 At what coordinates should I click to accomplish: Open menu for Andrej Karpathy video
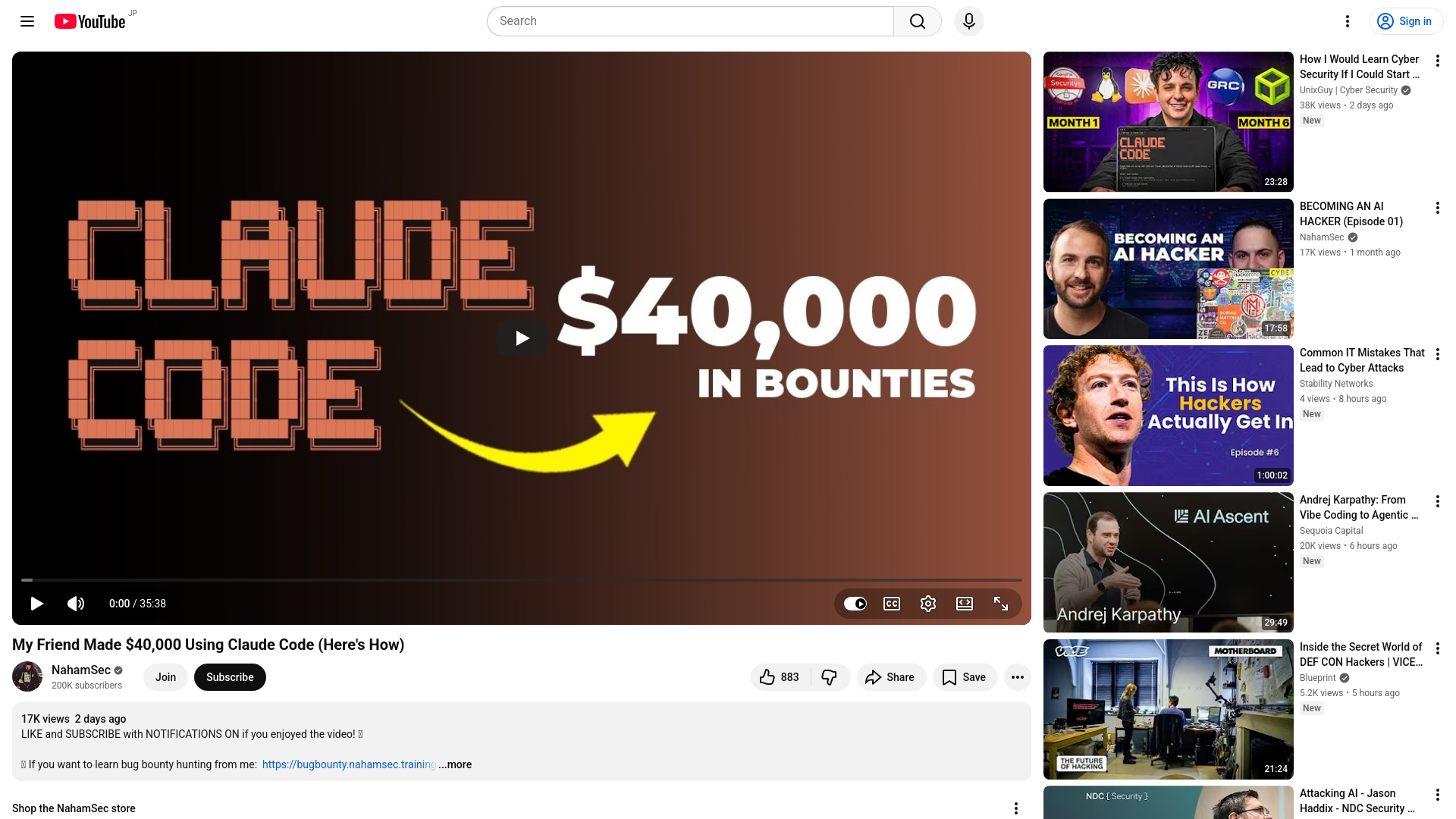point(1438,501)
